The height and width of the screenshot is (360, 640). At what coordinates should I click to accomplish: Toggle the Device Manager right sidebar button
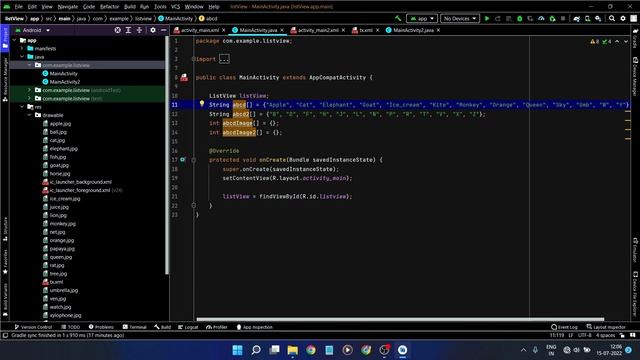(635, 76)
